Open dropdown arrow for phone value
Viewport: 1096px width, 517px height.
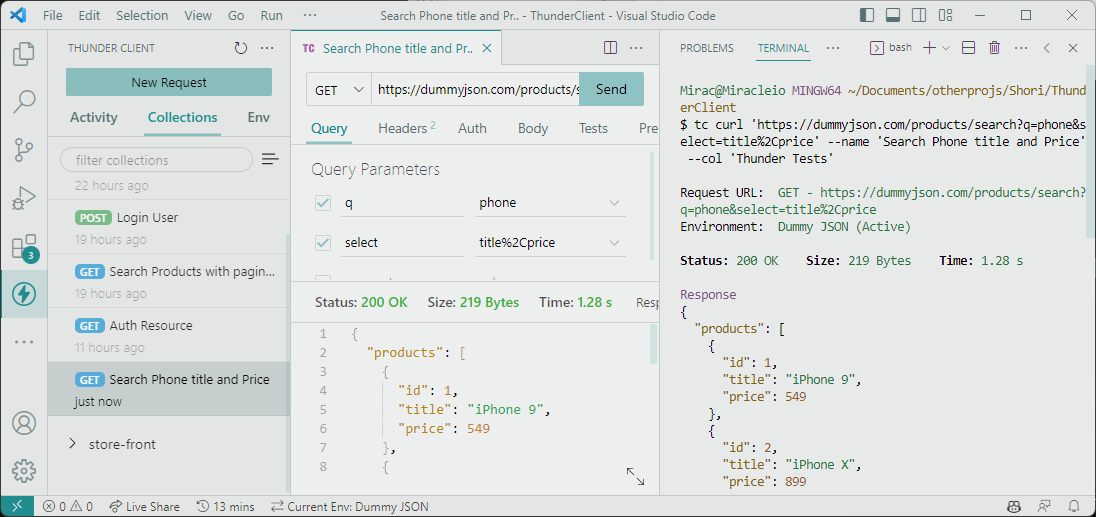[614, 203]
